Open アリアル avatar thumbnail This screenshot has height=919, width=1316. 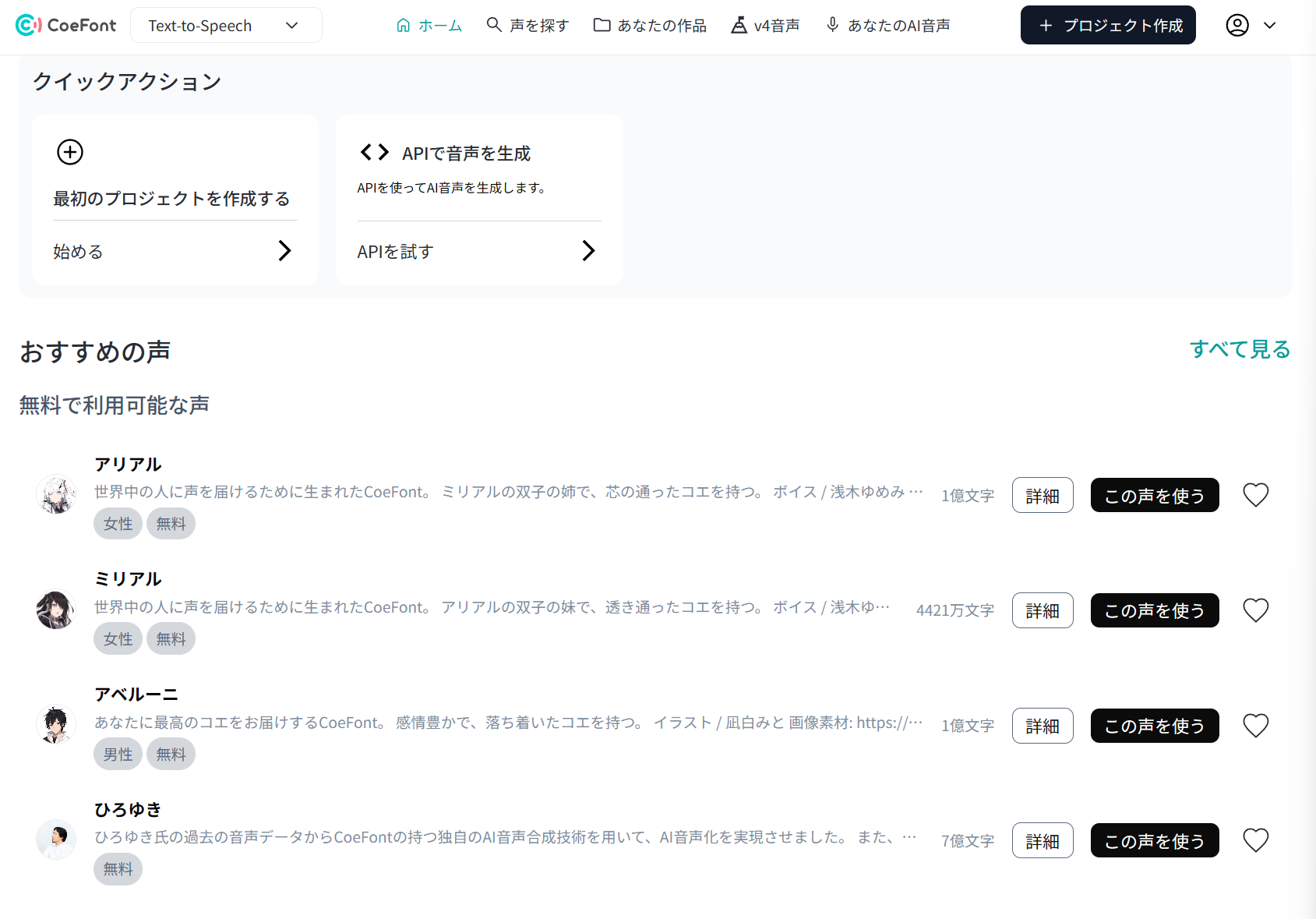coord(56,495)
